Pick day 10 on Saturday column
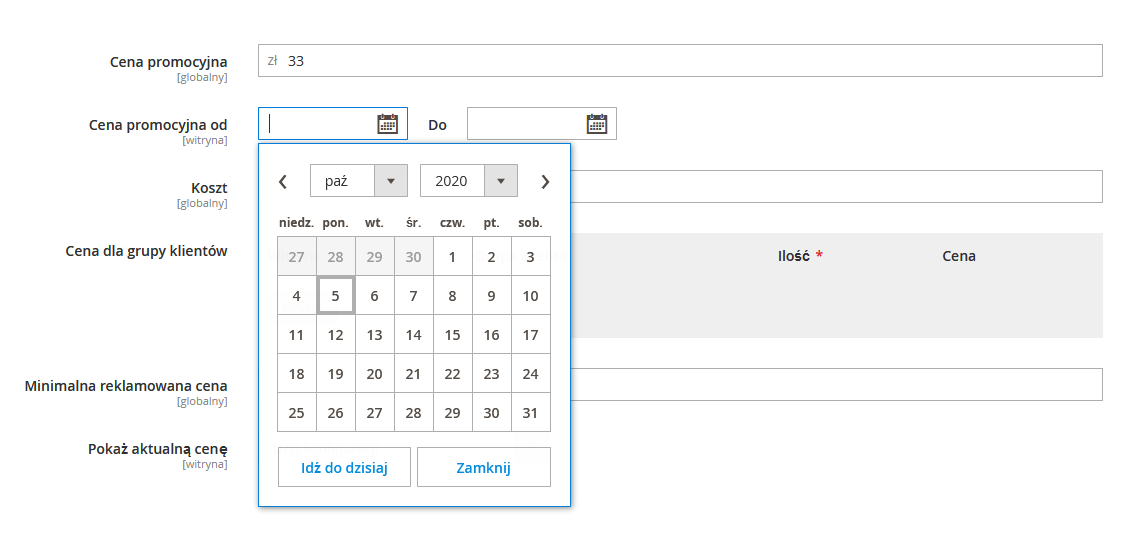 pyautogui.click(x=531, y=295)
